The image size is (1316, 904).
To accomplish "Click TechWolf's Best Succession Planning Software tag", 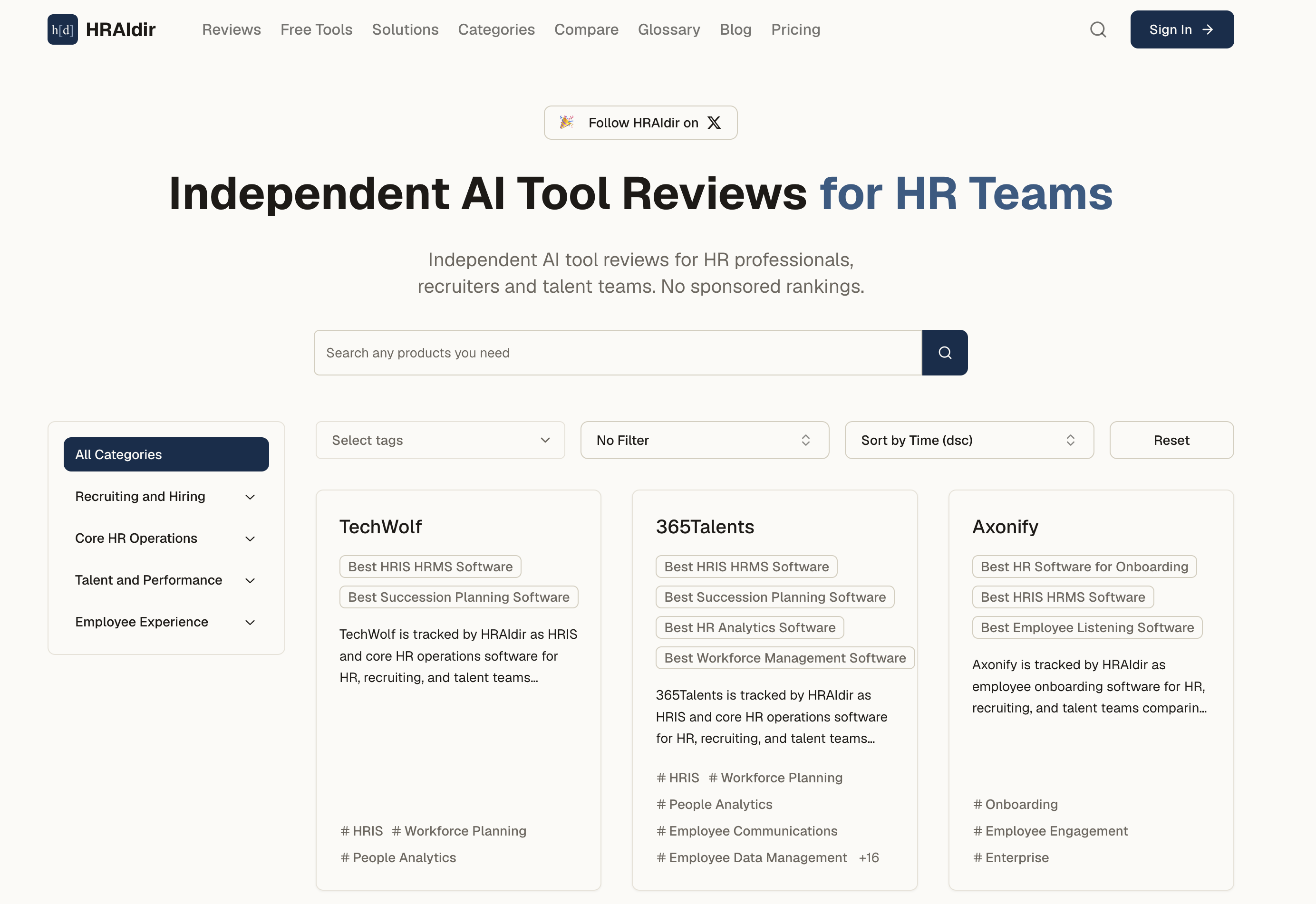I will coord(458,597).
